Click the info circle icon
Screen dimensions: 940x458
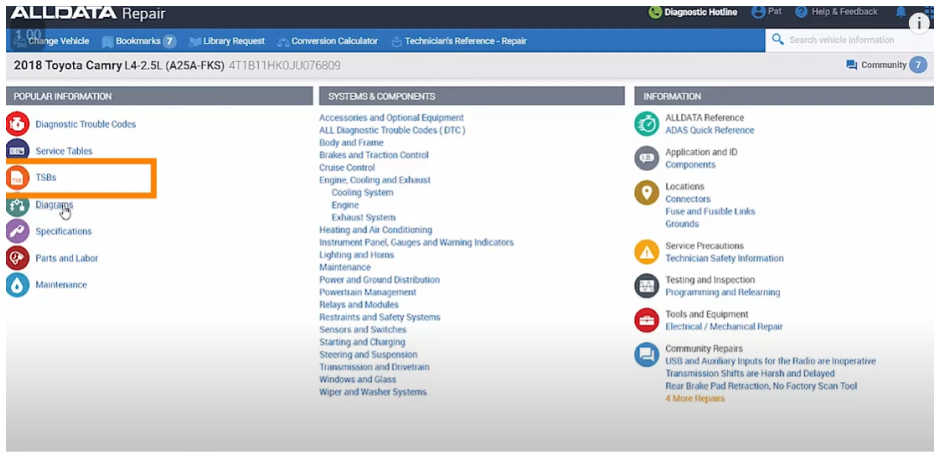919,23
